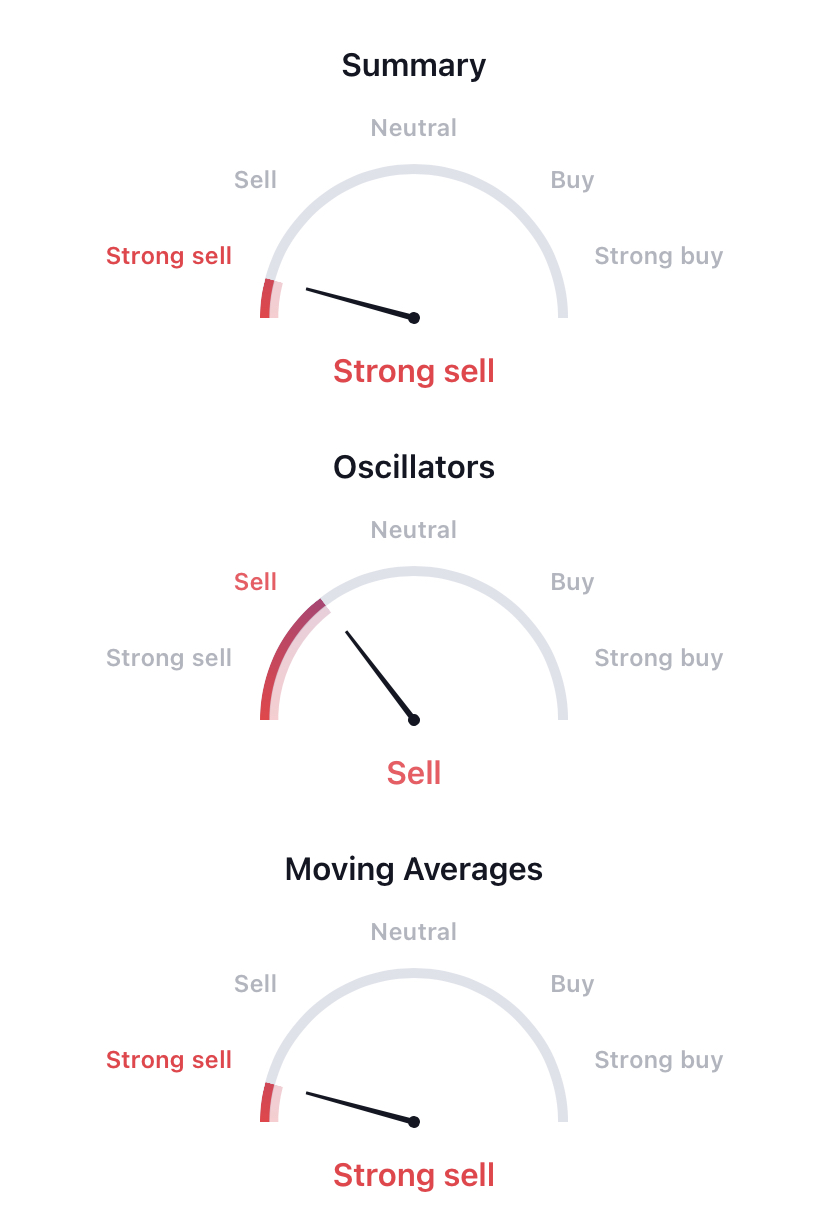This screenshot has width=824, height=1216.
Task: Click the Summary gauge needle pivot dot
Action: pos(414,318)
